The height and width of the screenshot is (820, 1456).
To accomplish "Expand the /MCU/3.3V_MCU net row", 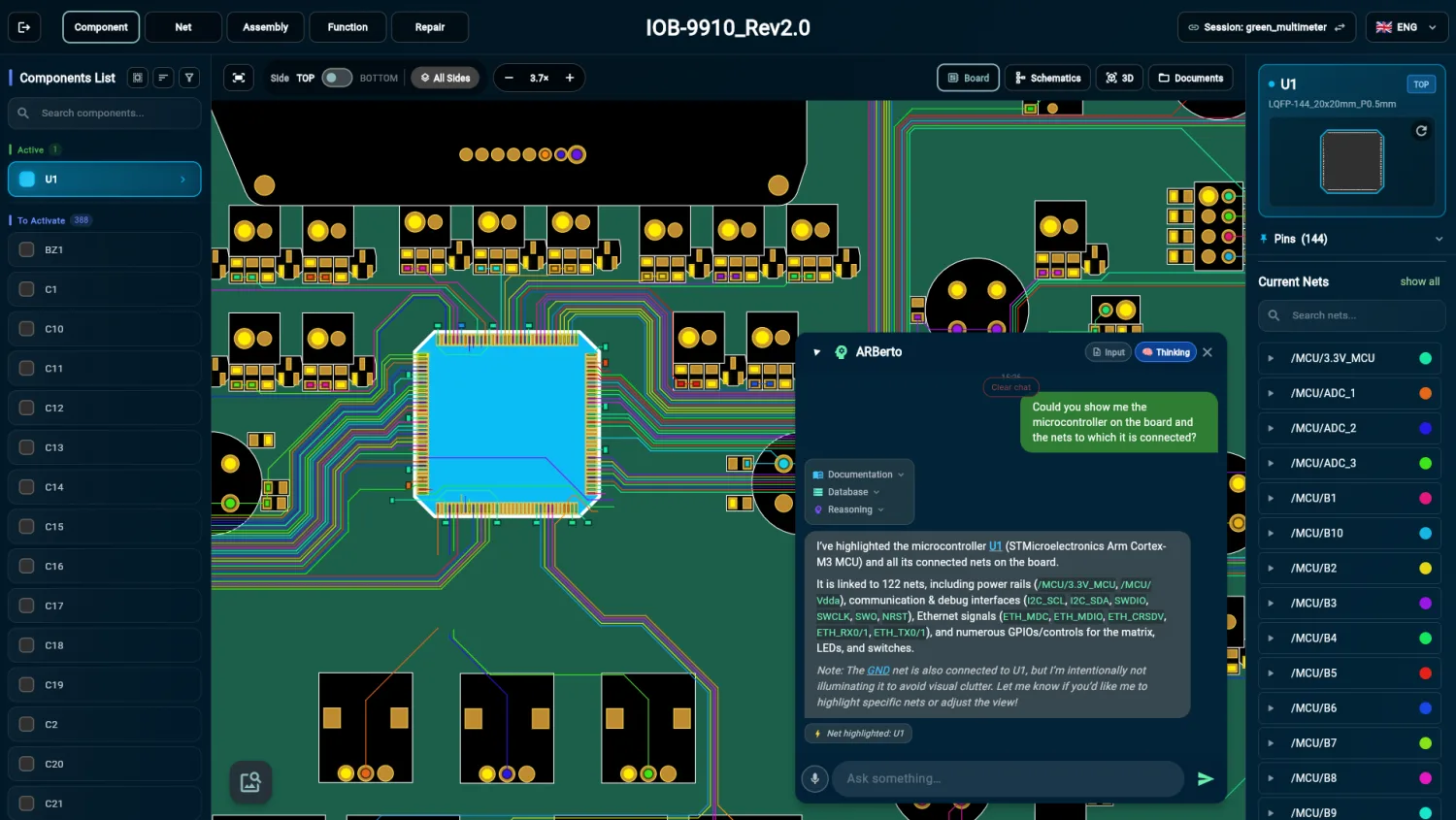I will pyautogui.click(x=1271, y=358).
